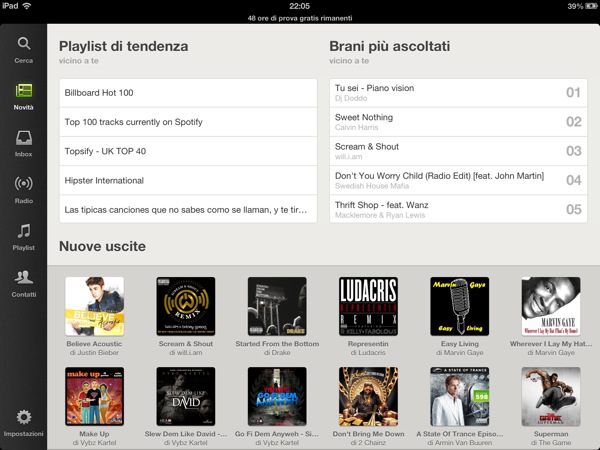Viewport: 600px width, 450px height.
Task: Open the Inbox tray icon
Action: coord(23,139)
